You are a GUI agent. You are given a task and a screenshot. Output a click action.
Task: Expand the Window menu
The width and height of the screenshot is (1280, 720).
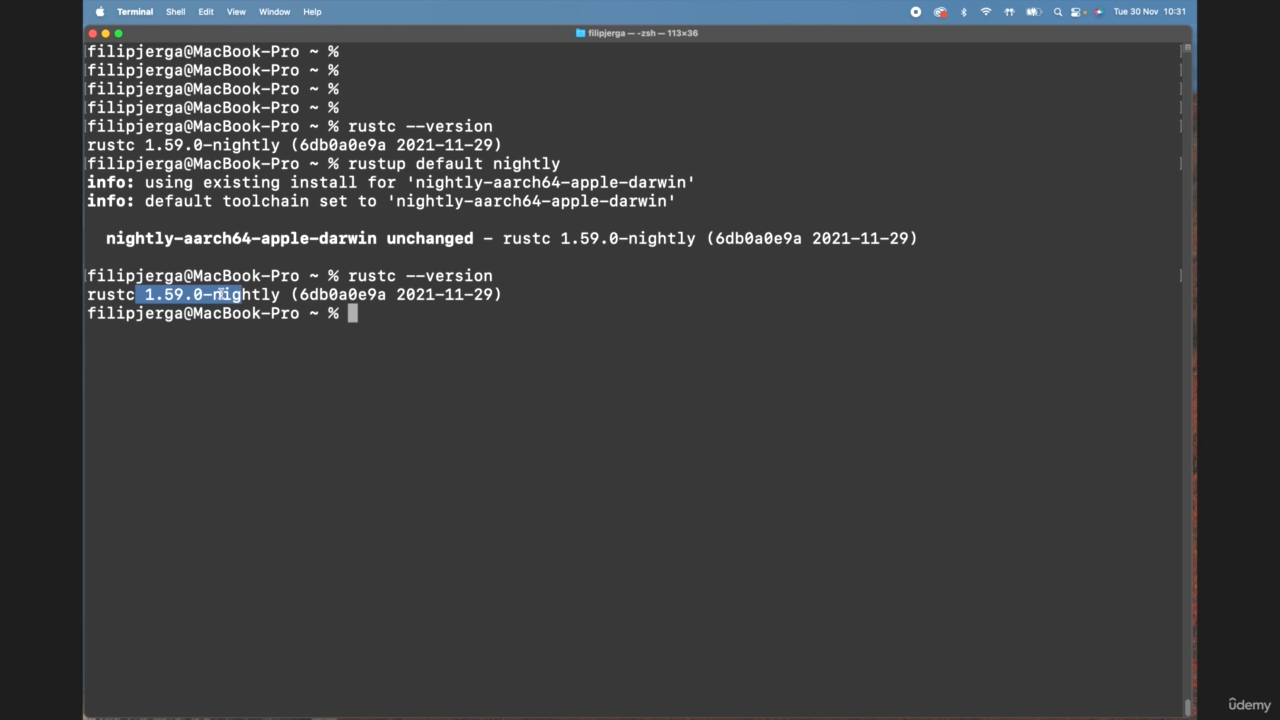click(x=274, y=12)
